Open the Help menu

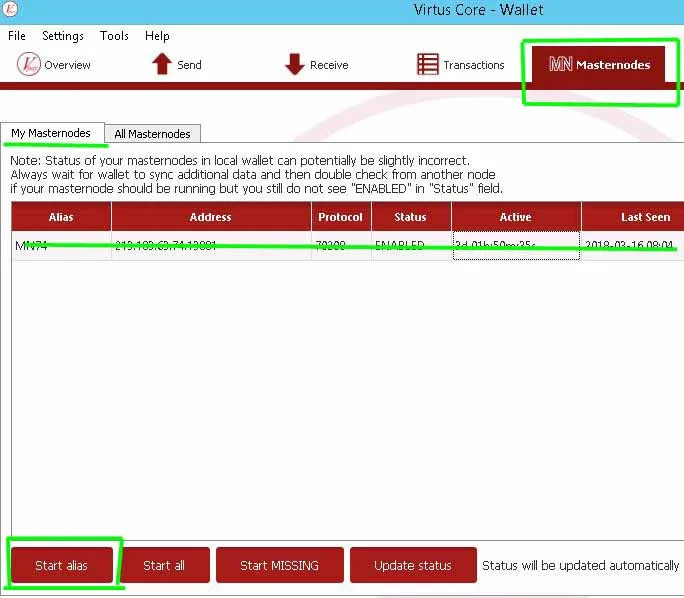(x=157, y=36)
